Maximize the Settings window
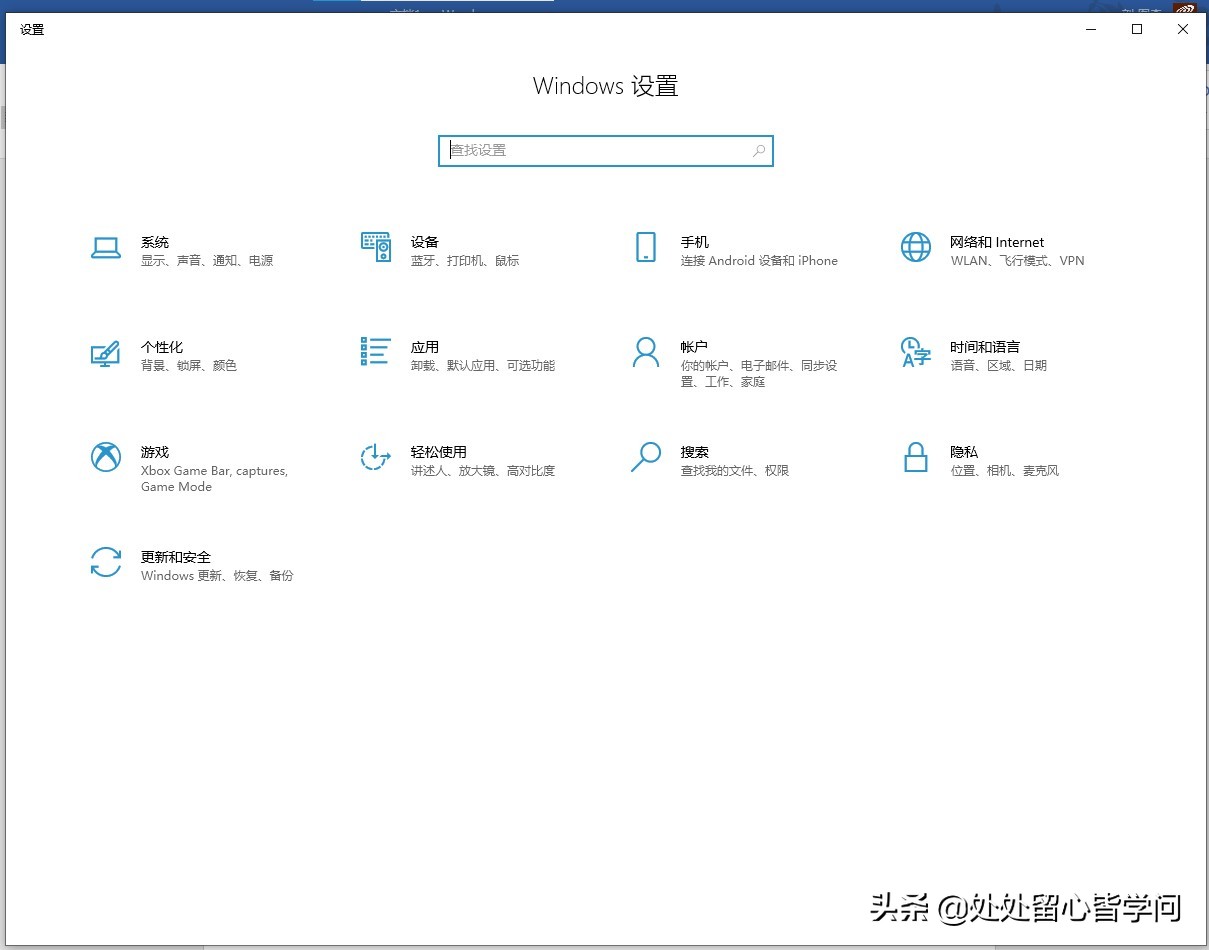1209x950 pixels. [1137, 29]
